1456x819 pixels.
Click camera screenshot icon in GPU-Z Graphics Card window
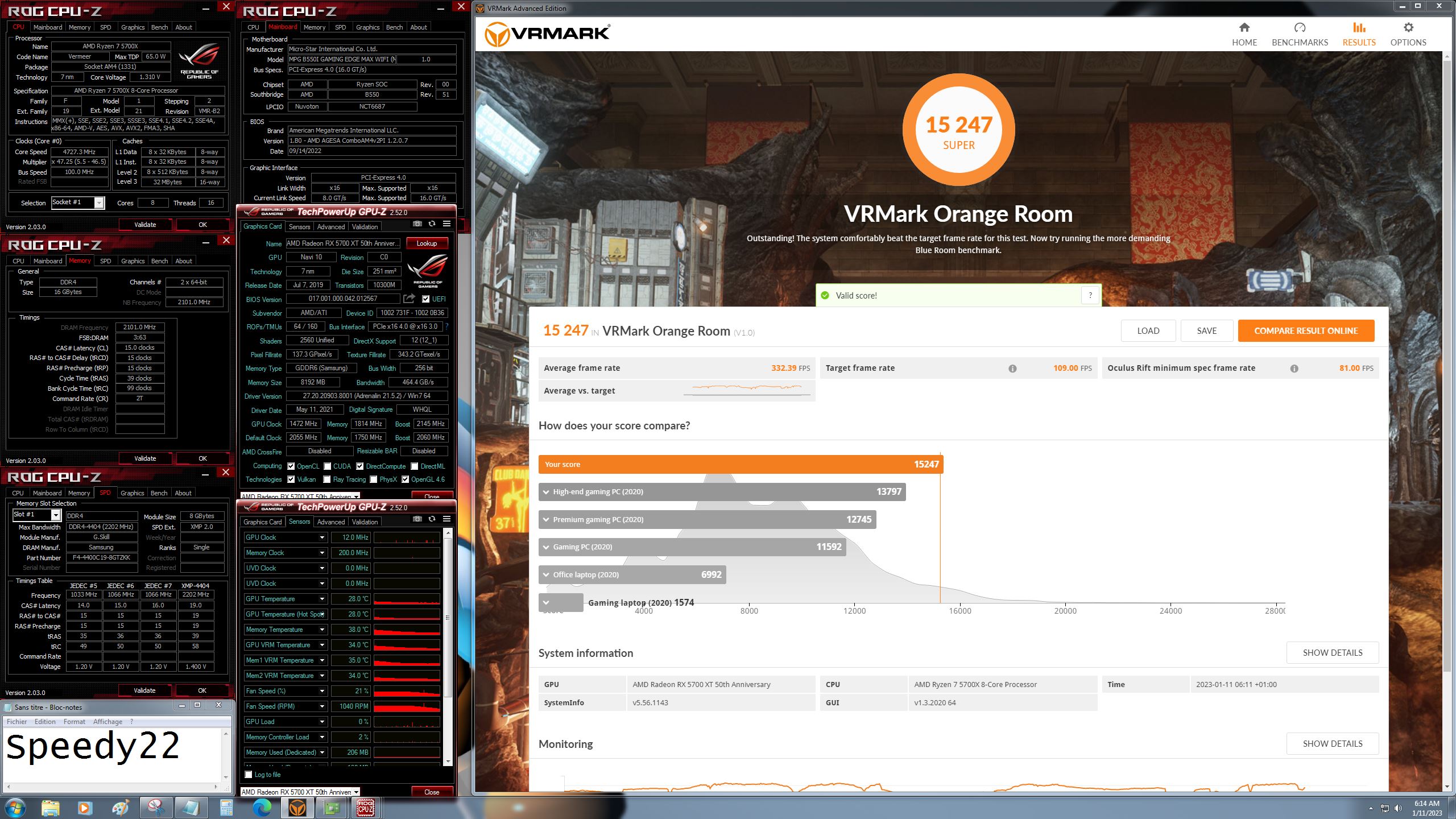(x=417, y=224)
